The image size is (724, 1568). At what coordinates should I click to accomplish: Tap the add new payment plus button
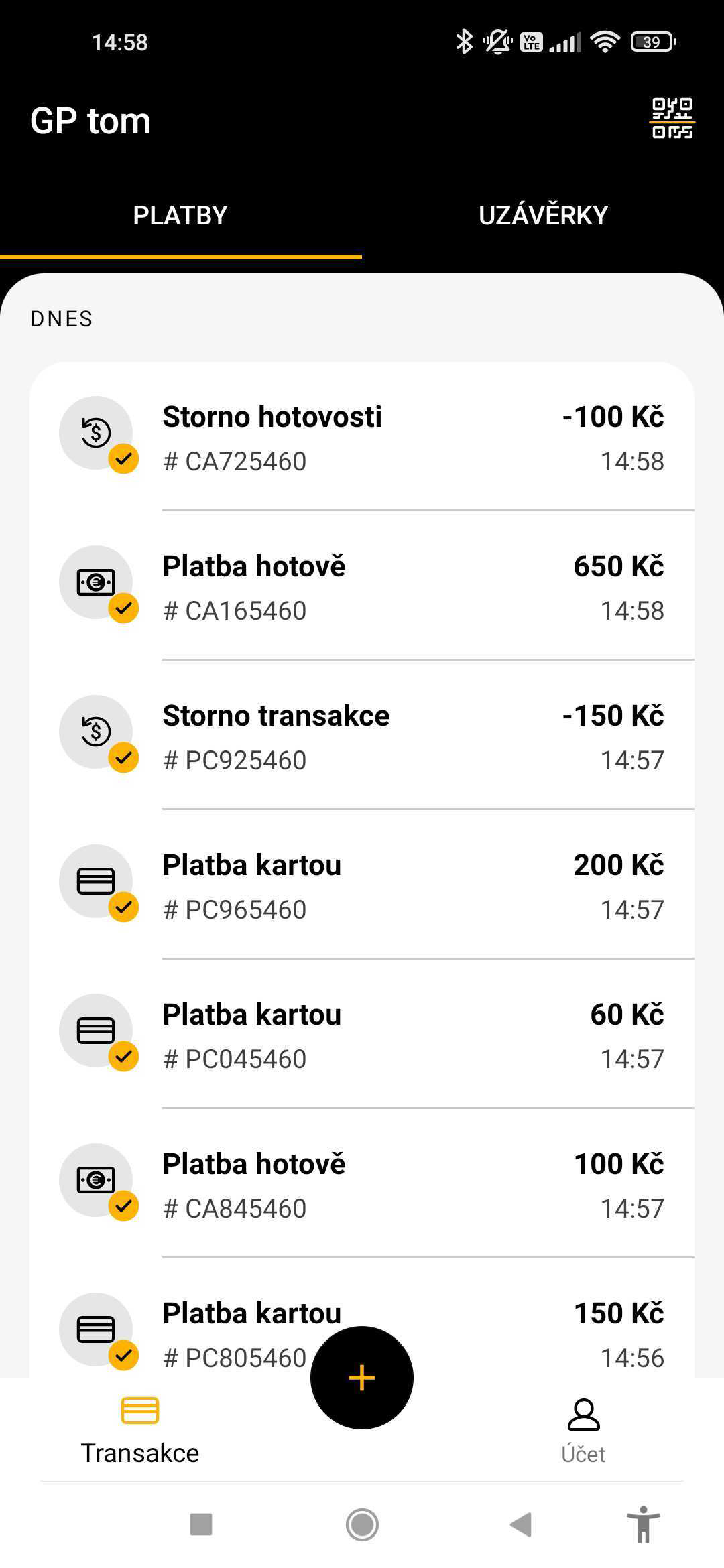pos(361,1377)
